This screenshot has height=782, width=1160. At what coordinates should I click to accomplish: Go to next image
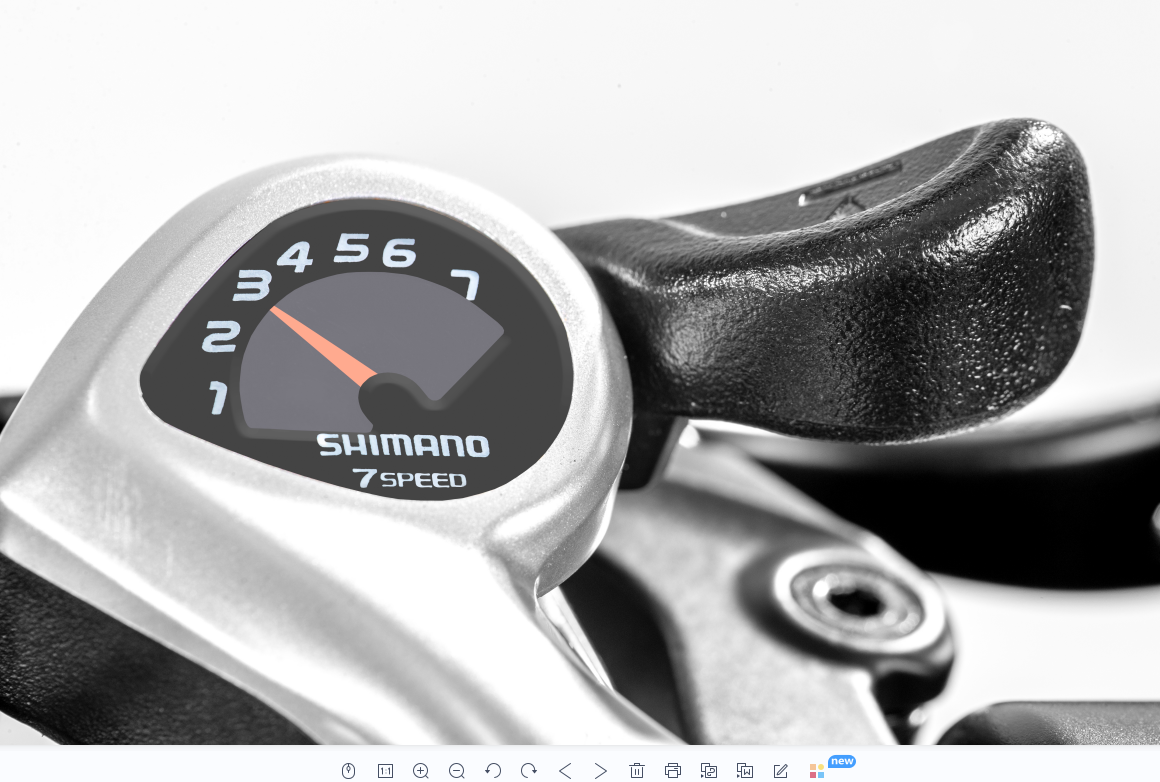pyautogui.click(x=601, y=771)
